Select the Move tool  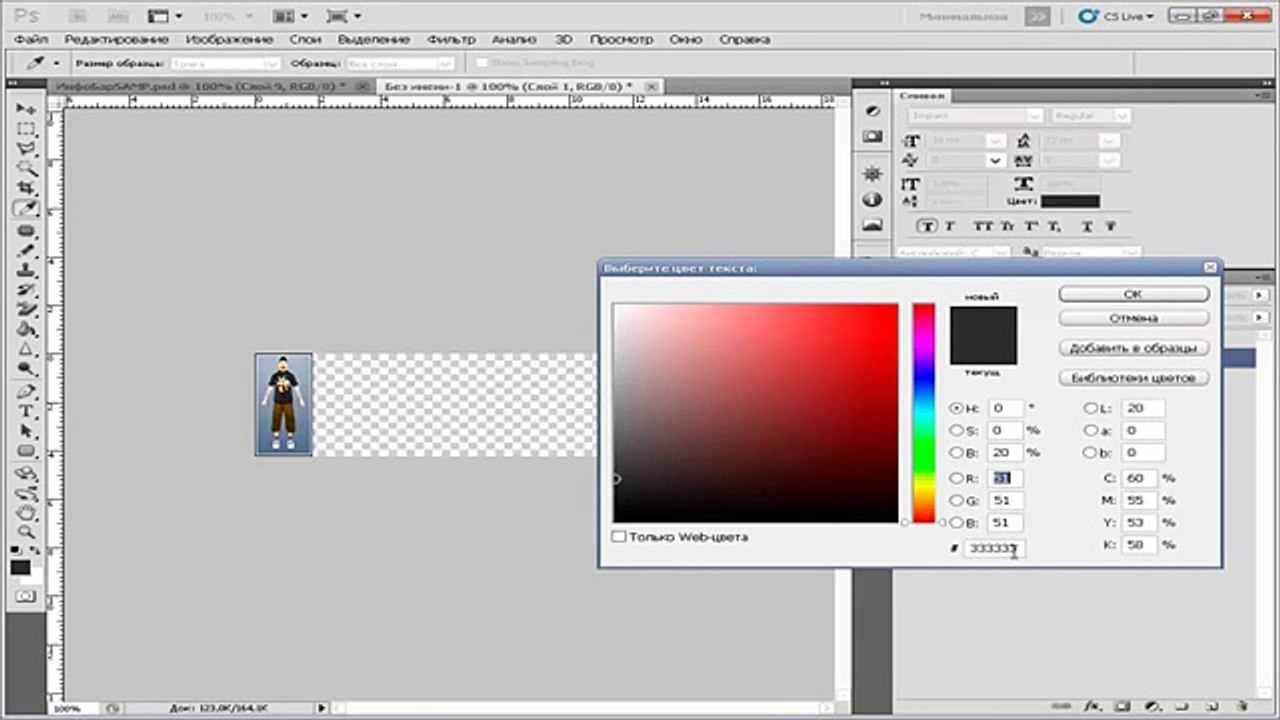click(x=26, y=108)
